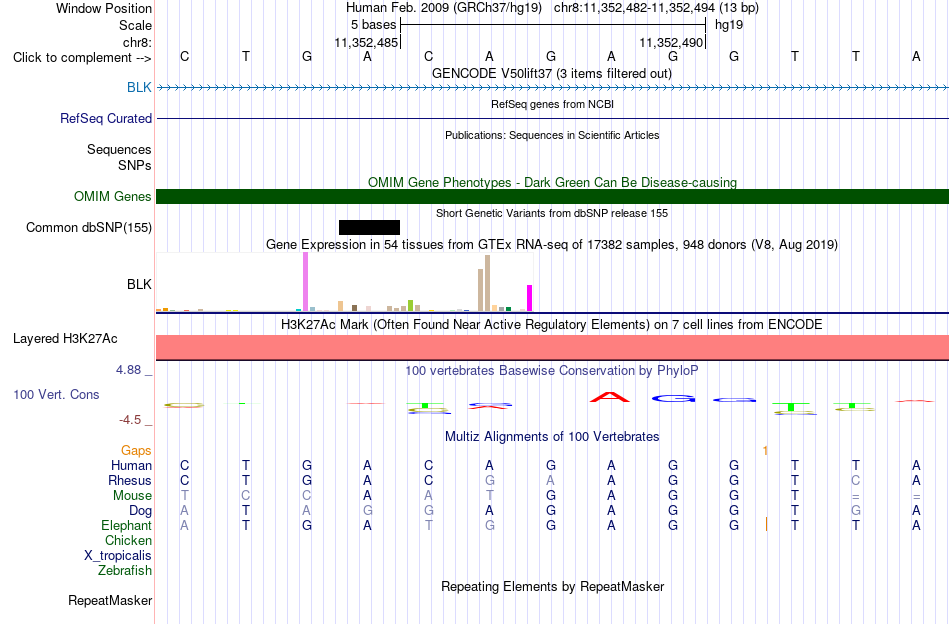
Task: Click the tallest tan bar in GTEx chart
Action: coord(487,284)
